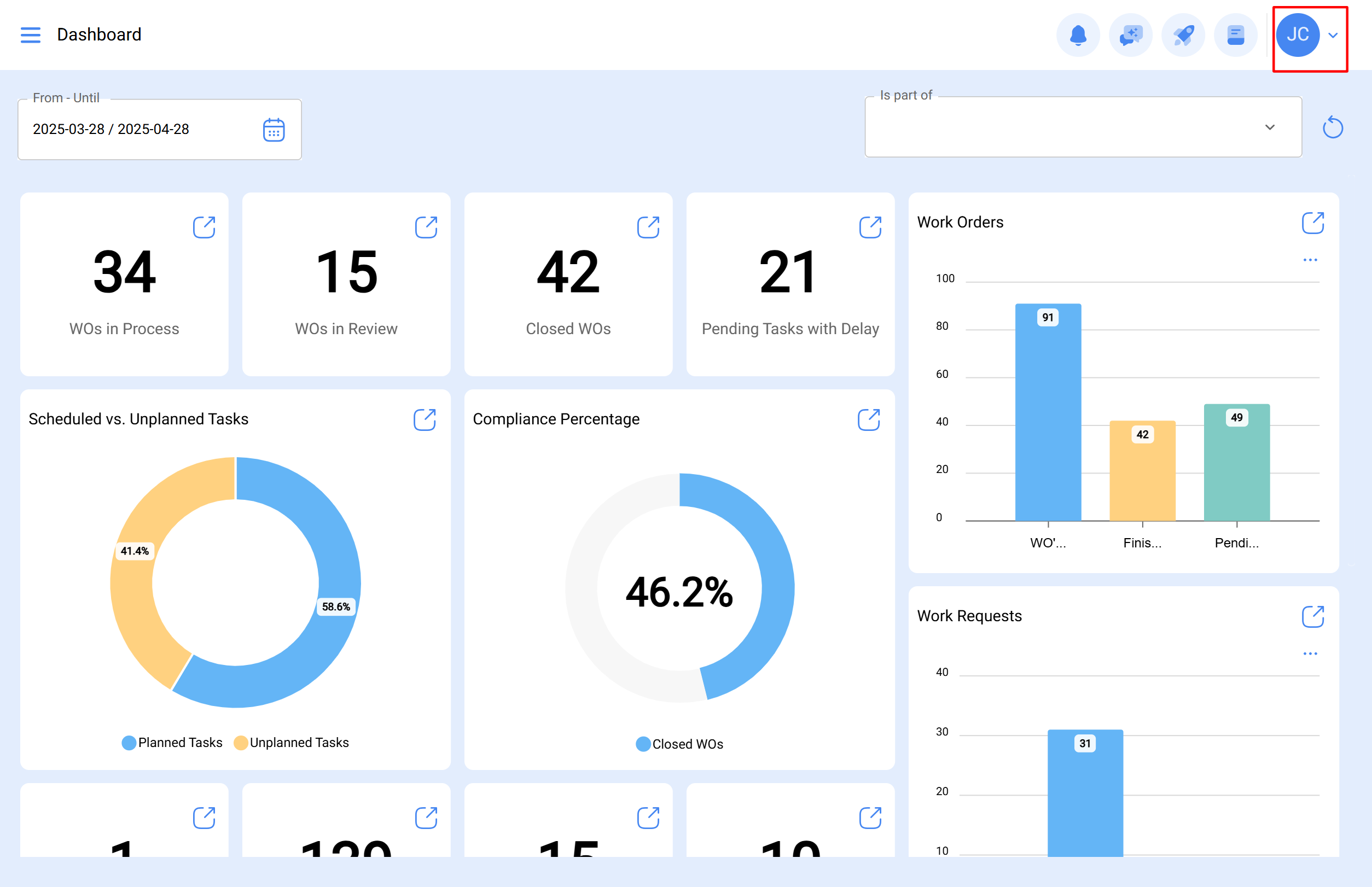Viewport: 1372px width, 887px height.
Task: Expand the WOs in Process widget
Action: pos(205,227)
